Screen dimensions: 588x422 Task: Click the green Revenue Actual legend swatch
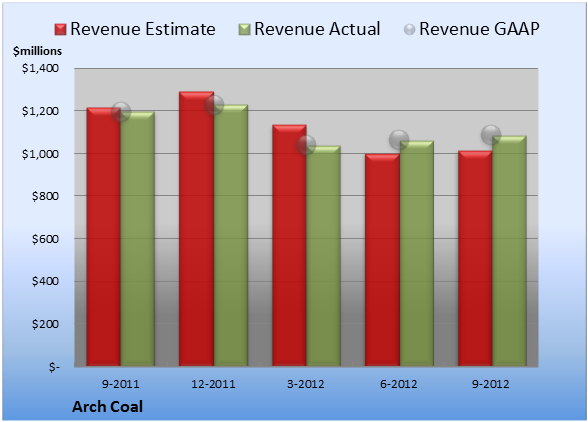[244, 29]
